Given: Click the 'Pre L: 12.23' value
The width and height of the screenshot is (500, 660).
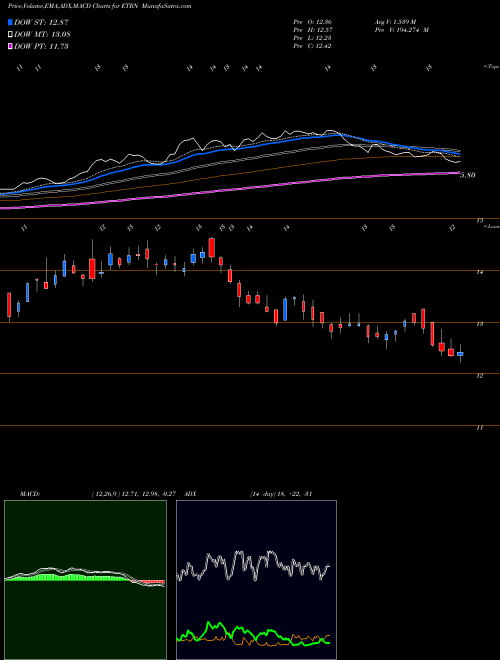Looking at the screenshot, I should point(312,38).
